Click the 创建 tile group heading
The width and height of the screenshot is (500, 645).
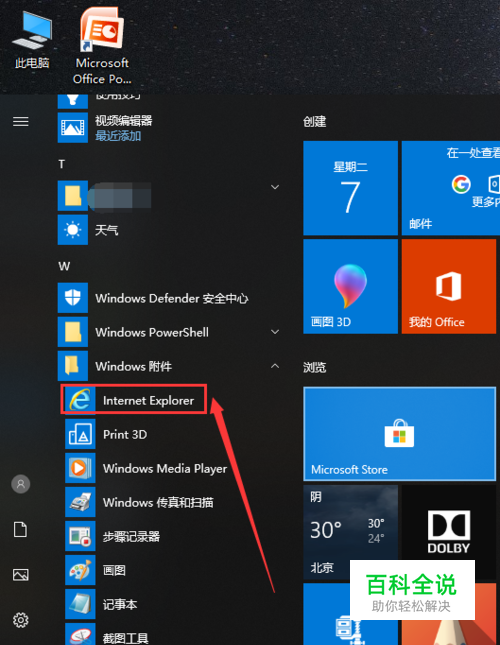point(315,122)
